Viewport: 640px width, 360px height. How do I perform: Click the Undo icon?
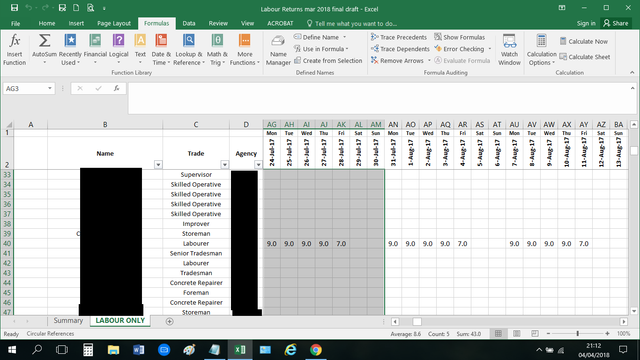pyautogui.click(x=28, y=8)
